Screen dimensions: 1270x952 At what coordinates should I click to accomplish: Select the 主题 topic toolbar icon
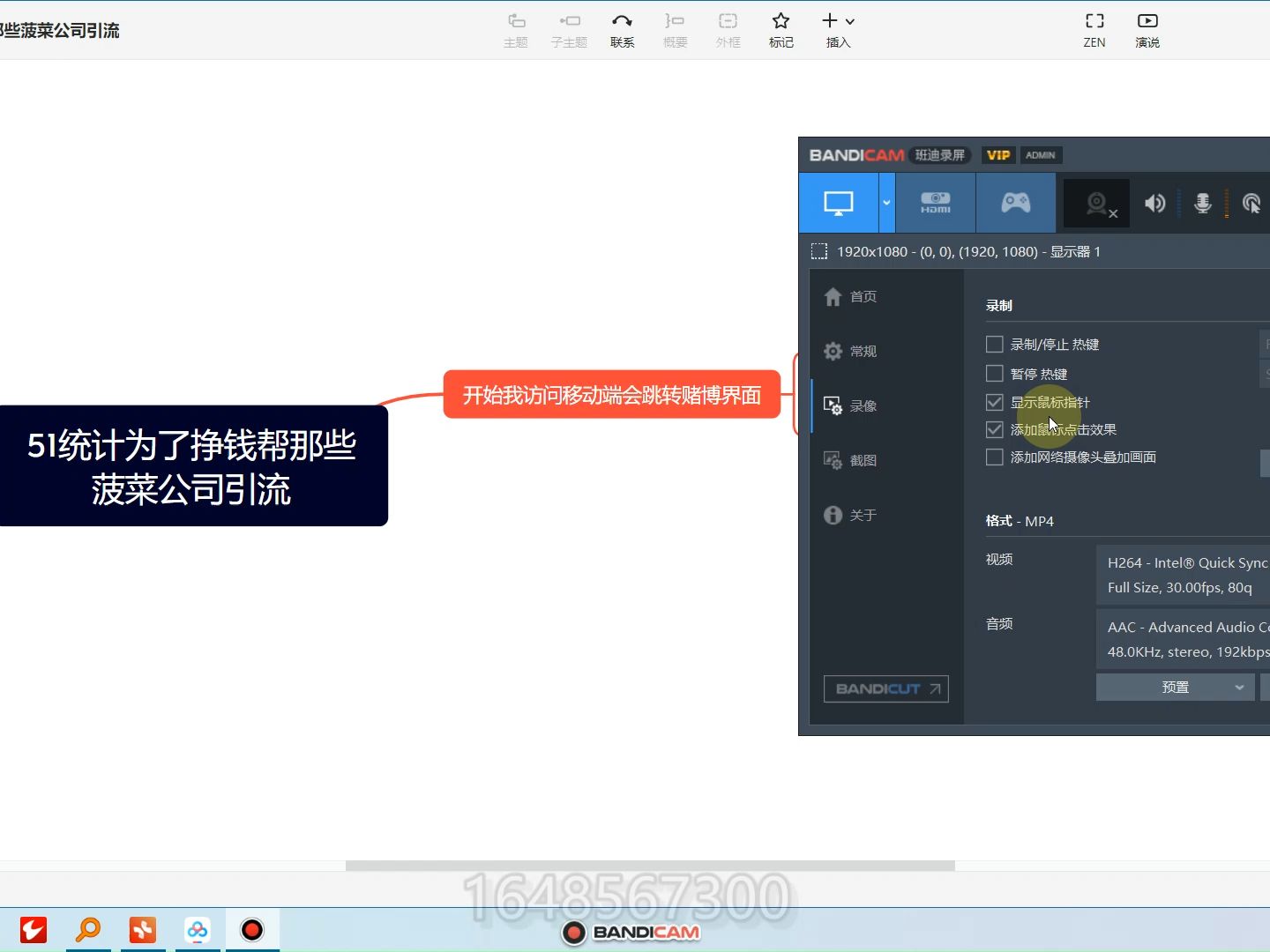coord(516,30)
